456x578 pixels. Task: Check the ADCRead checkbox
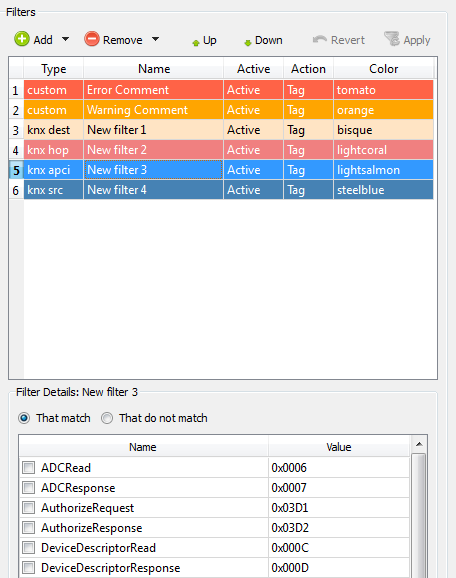tap(28, 467)
